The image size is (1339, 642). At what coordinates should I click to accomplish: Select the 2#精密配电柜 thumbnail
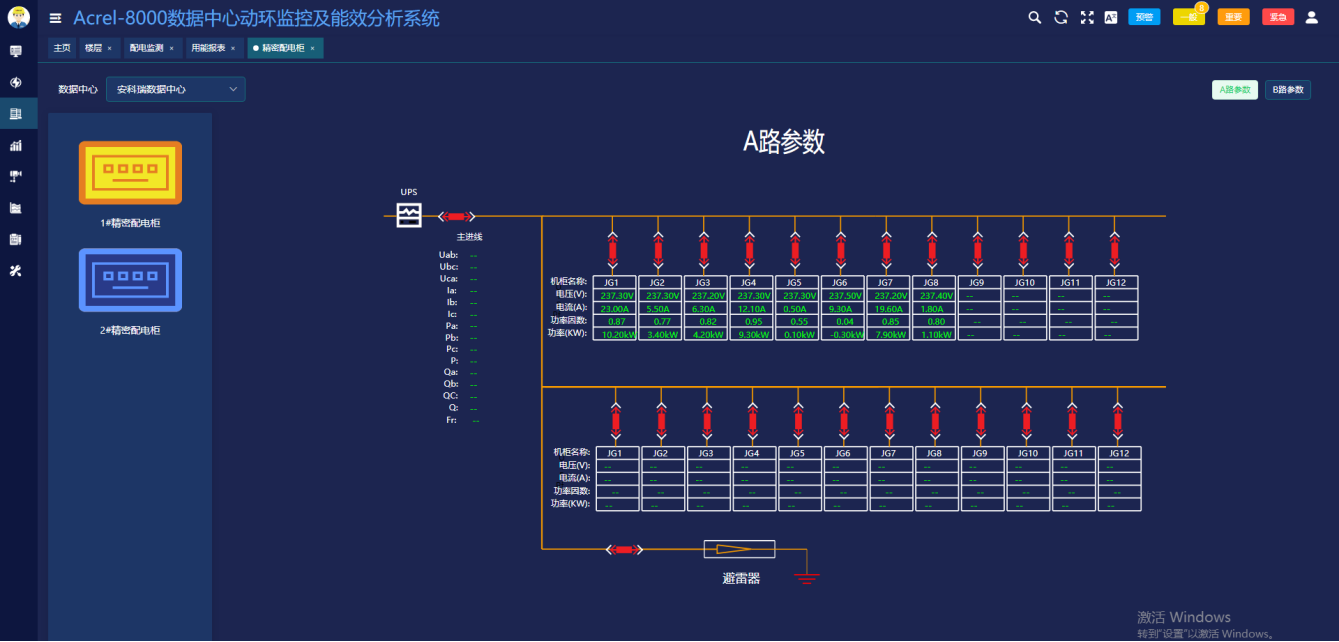[x=130, y=279]
